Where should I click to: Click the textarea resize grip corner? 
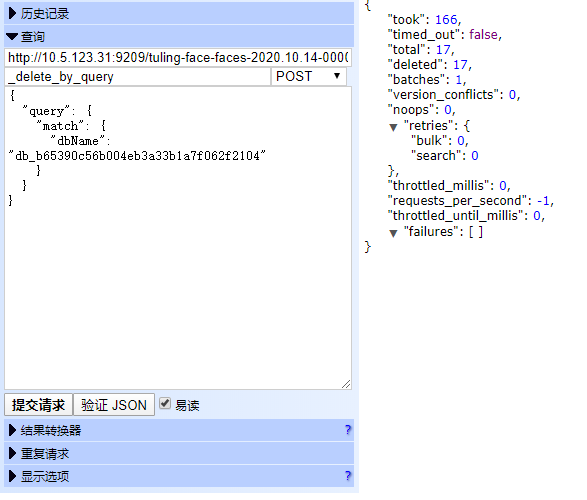click(x=346, y=384)
